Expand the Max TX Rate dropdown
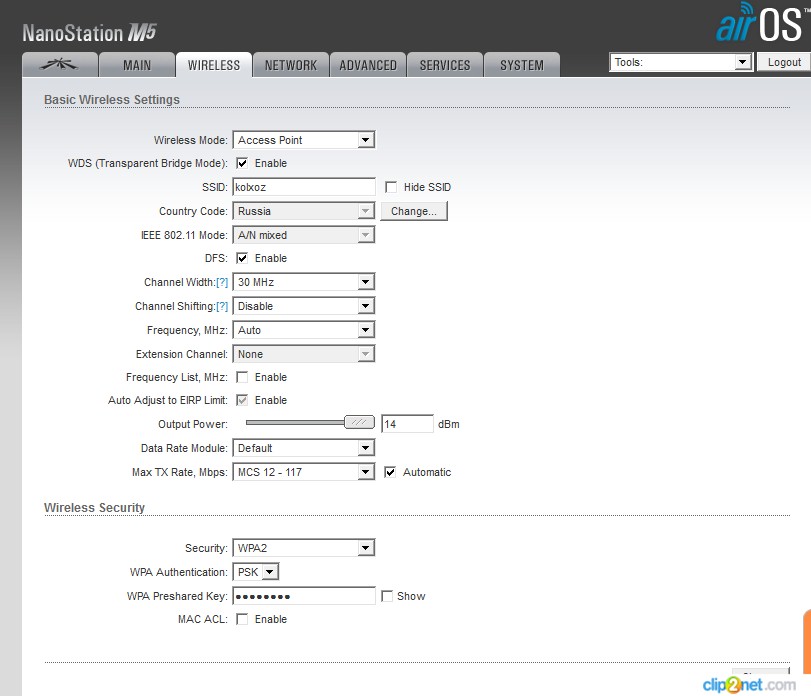 tap(304, 472)
